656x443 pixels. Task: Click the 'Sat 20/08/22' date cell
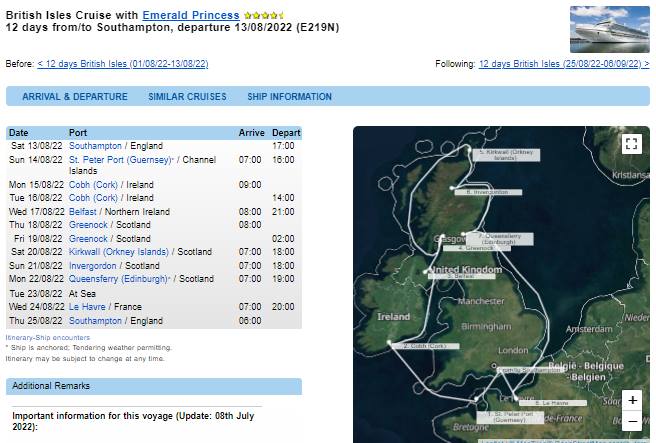[x=37, y=252]
